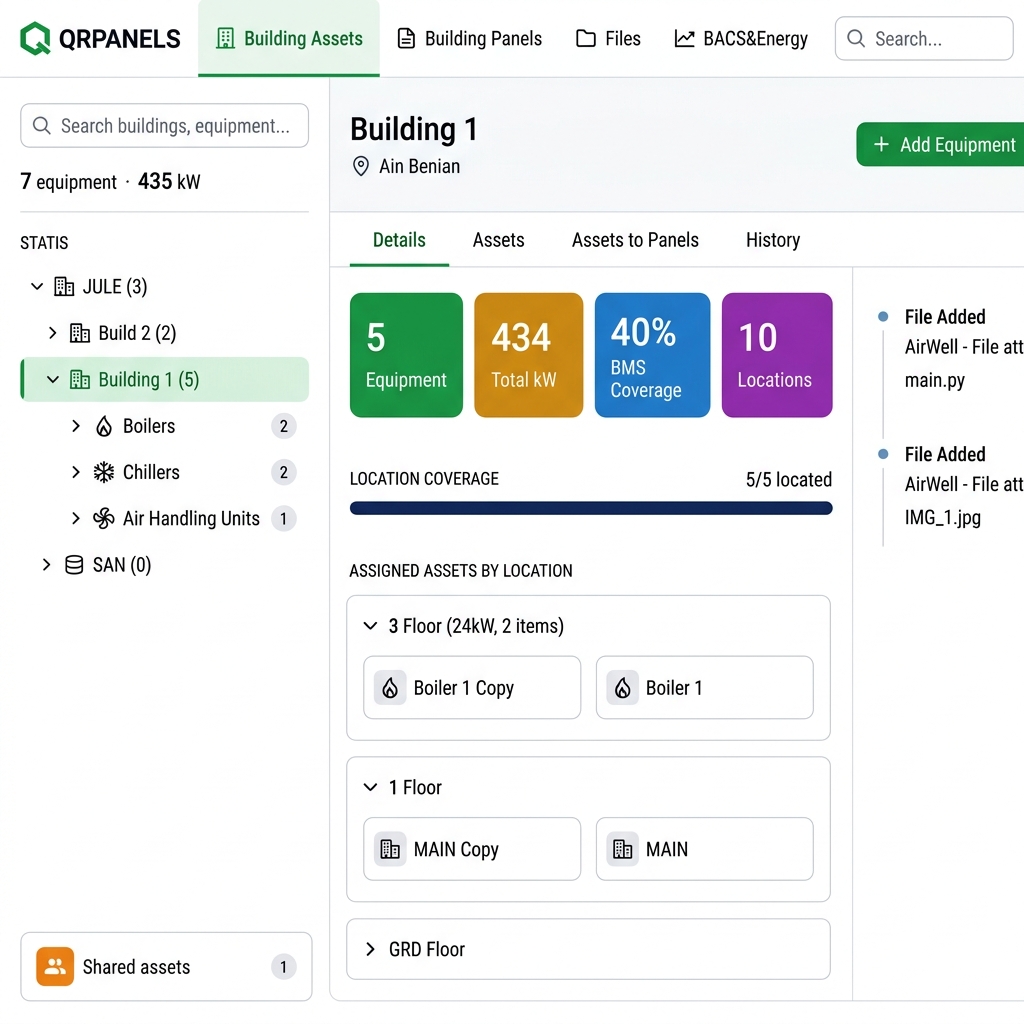Click the Location Coverage progress bar
Image resolution: width=1024 pixels, height=1024 pixels.
[591, 508]
